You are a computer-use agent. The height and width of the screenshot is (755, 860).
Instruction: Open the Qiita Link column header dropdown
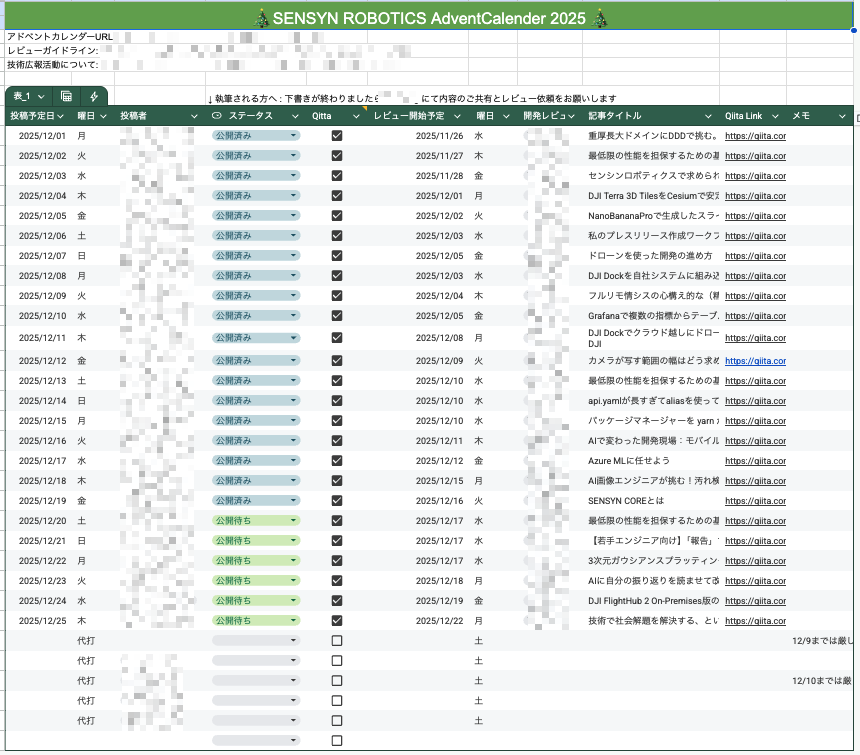pos(775,116)
